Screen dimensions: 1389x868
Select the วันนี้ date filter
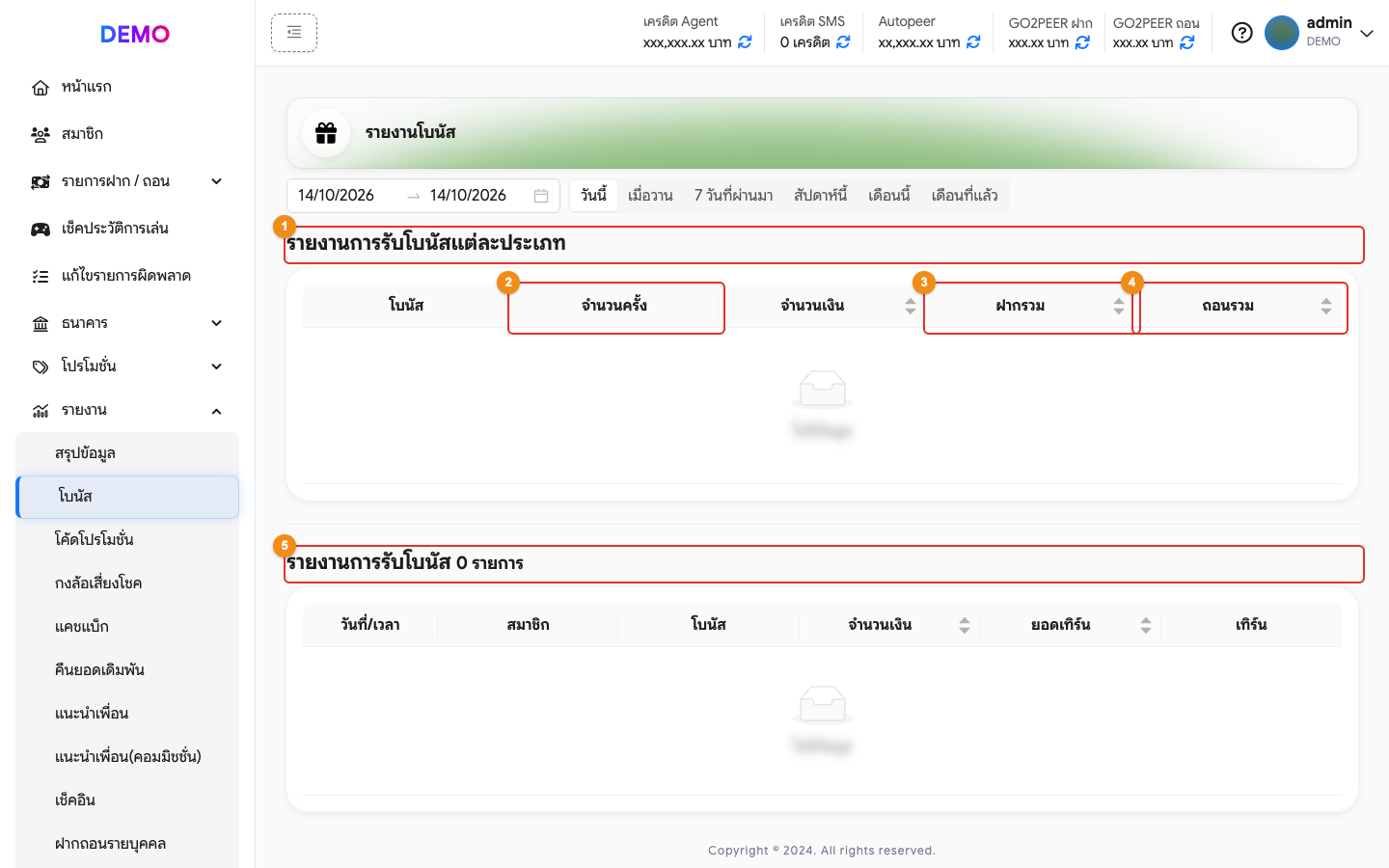pyautogui.click(x=594, y=196)
